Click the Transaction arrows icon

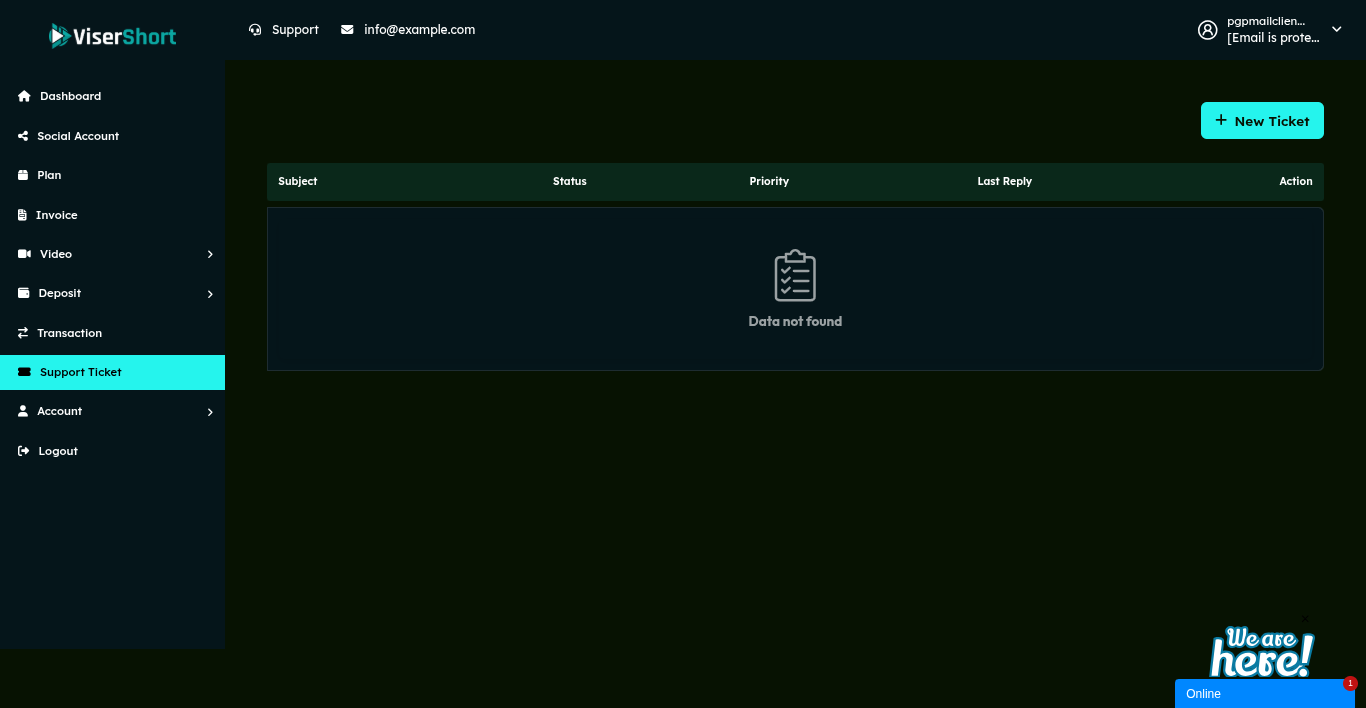pos(23,333)
